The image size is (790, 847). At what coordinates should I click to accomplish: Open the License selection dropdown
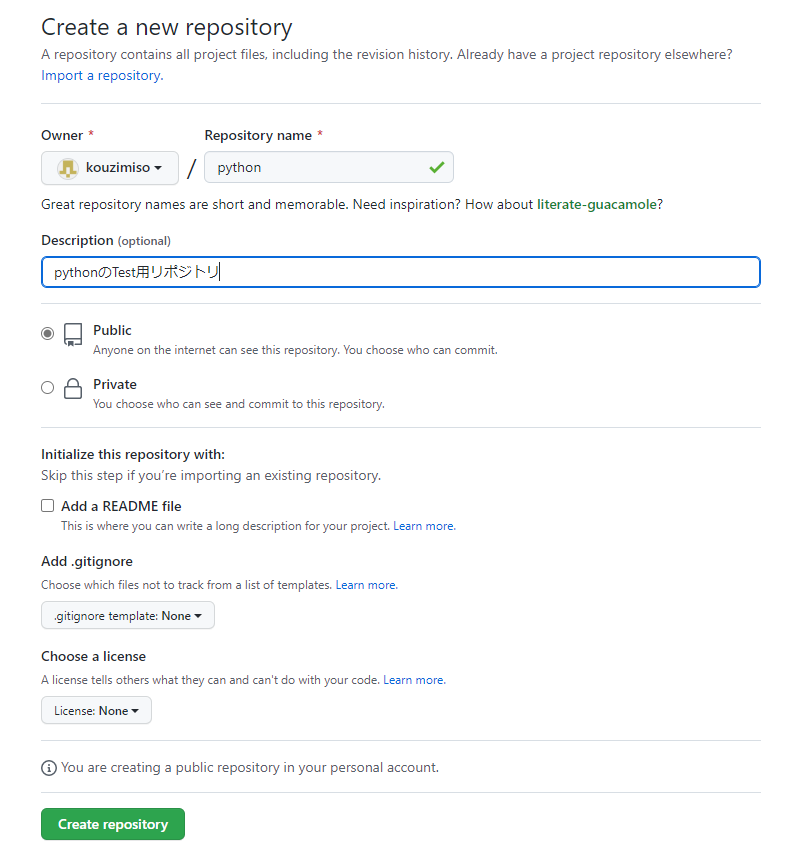coord(96,710)
